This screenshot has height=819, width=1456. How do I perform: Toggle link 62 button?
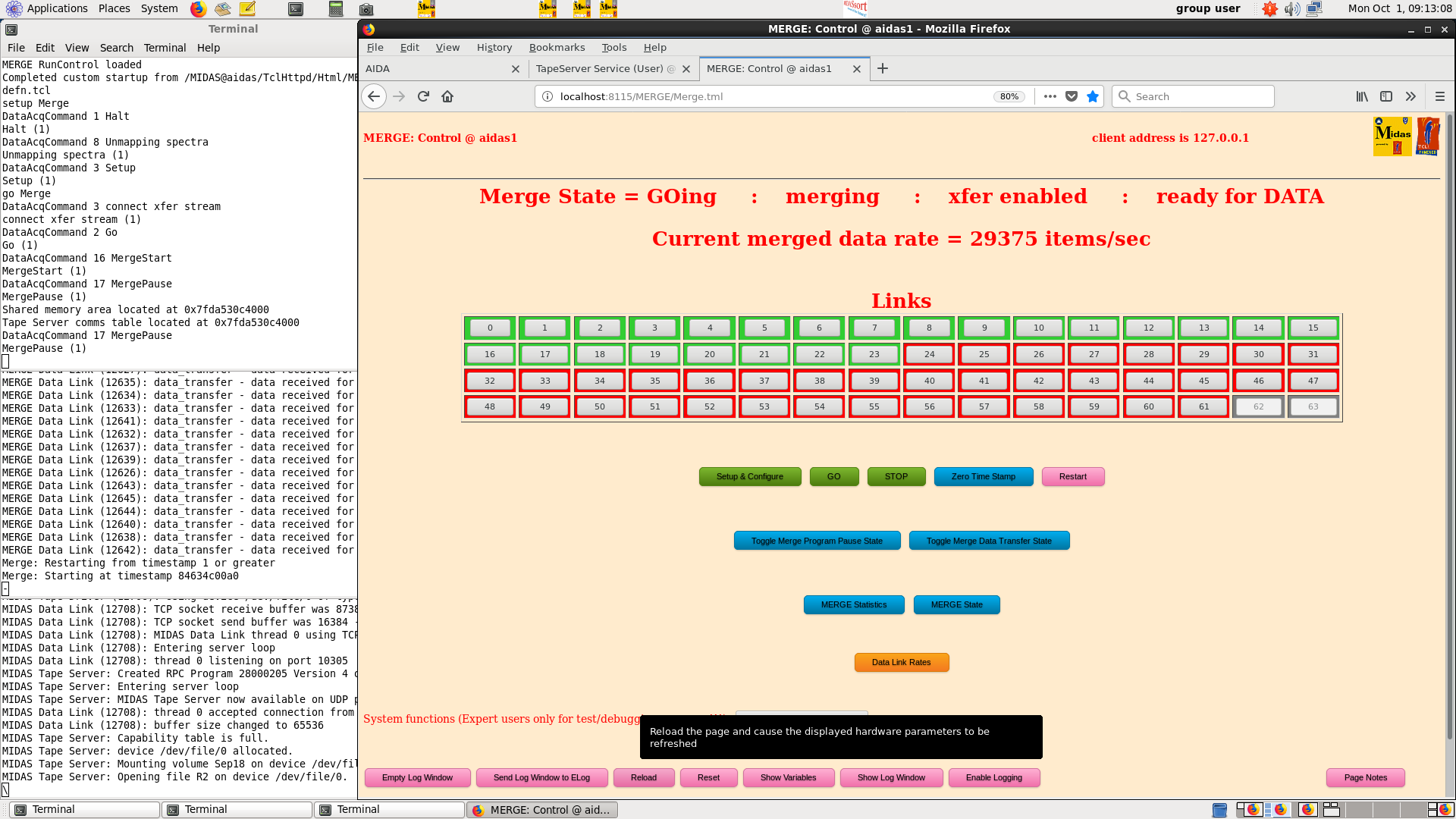(1259, 406)
